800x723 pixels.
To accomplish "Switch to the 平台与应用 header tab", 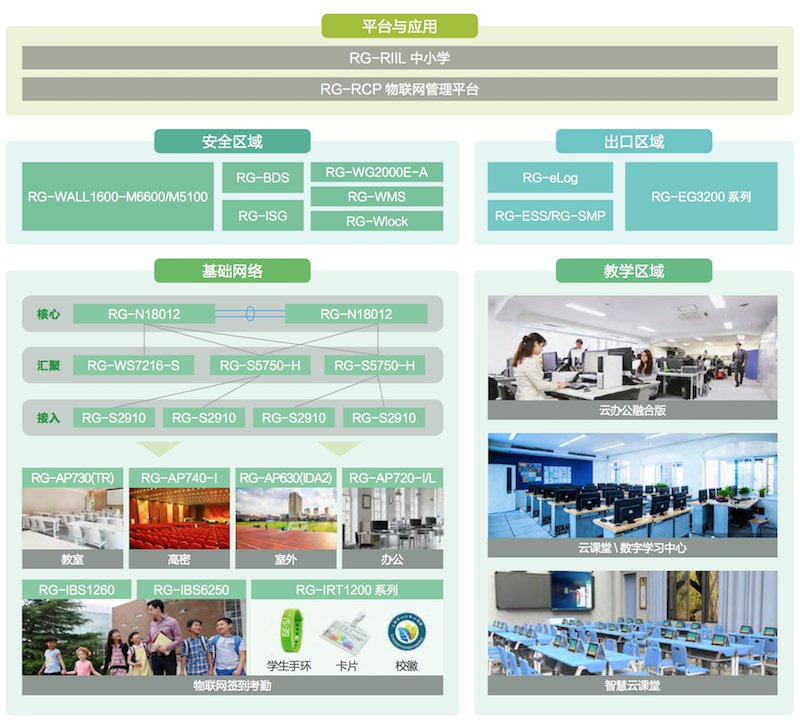I will click(x=399, y=26).
